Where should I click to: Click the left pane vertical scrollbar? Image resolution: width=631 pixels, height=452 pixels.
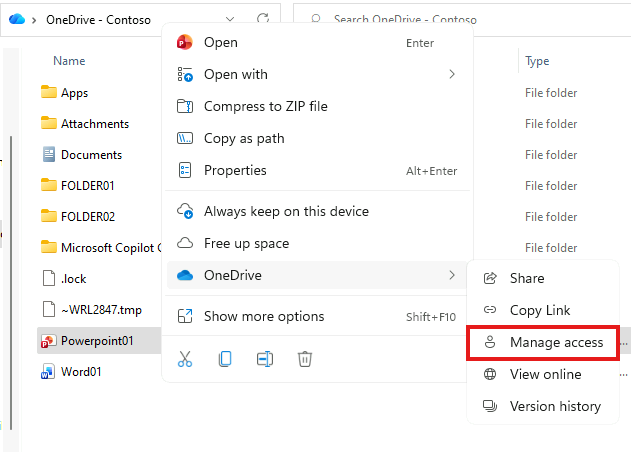[11, 283]
